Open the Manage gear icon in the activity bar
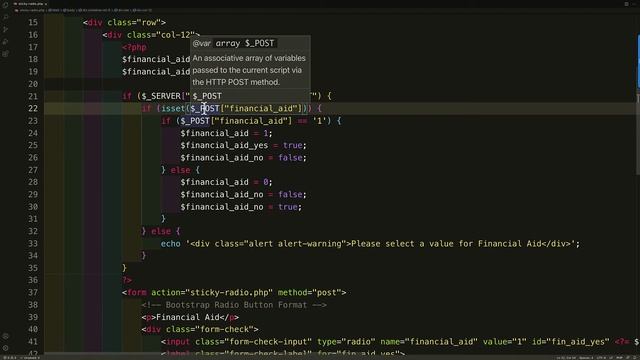 (5, 348)
